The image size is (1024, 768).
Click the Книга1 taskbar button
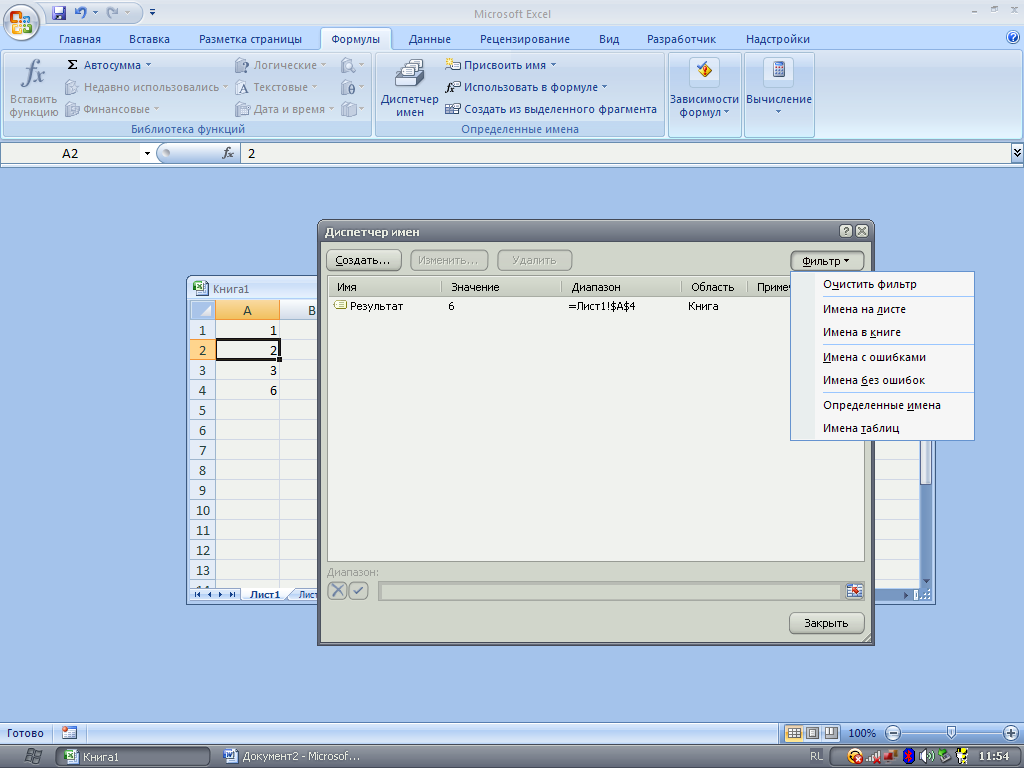click(x=133, y=756)
